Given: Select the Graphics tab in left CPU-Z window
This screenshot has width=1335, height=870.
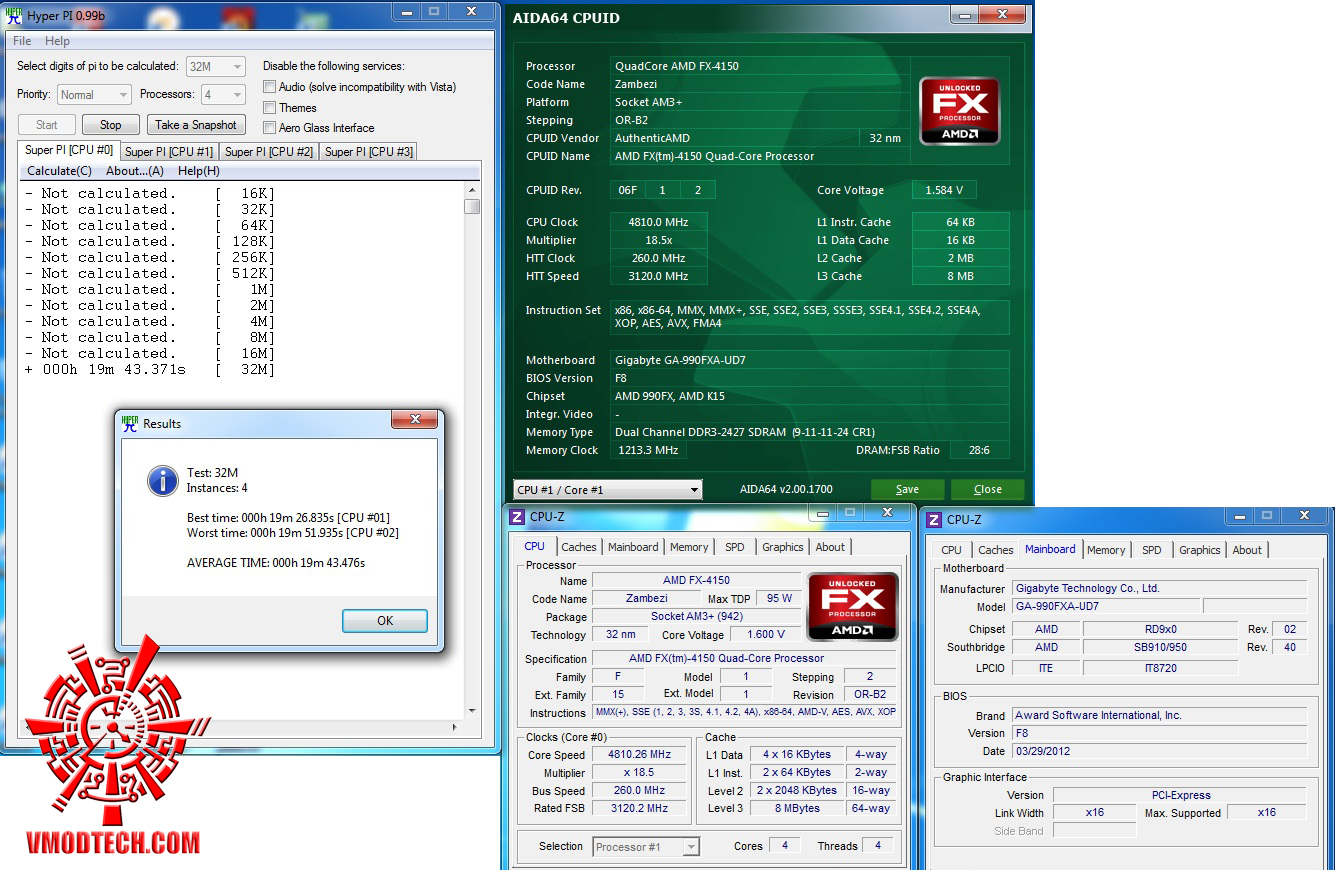Looking at the screenshot, I should [783, 547].
